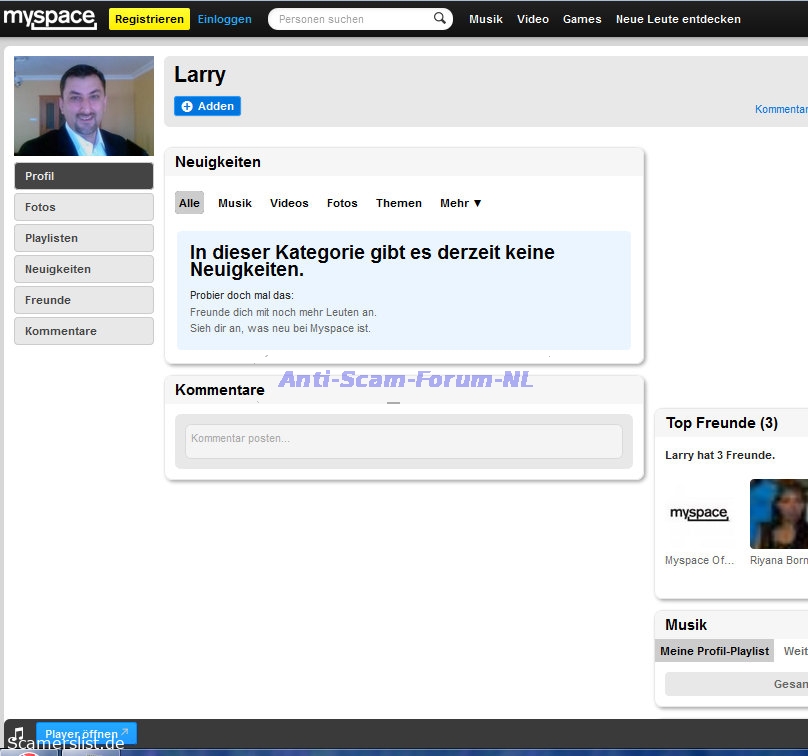Image resolution: width=808 pixels, height=756 pixels.
Task: Focus the Personen suchen search field
Action: click(350, 19)
